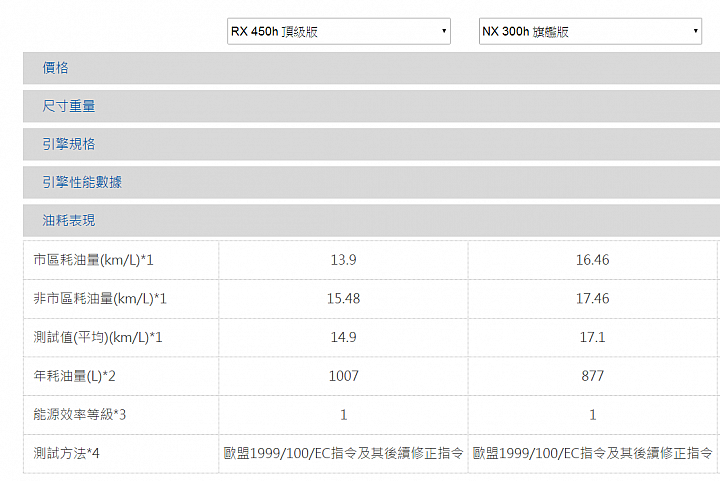Screen dimensions: 720x481
Task: Open the NX 300h 旗艦版 model dropdown
Action: (590, 31)
